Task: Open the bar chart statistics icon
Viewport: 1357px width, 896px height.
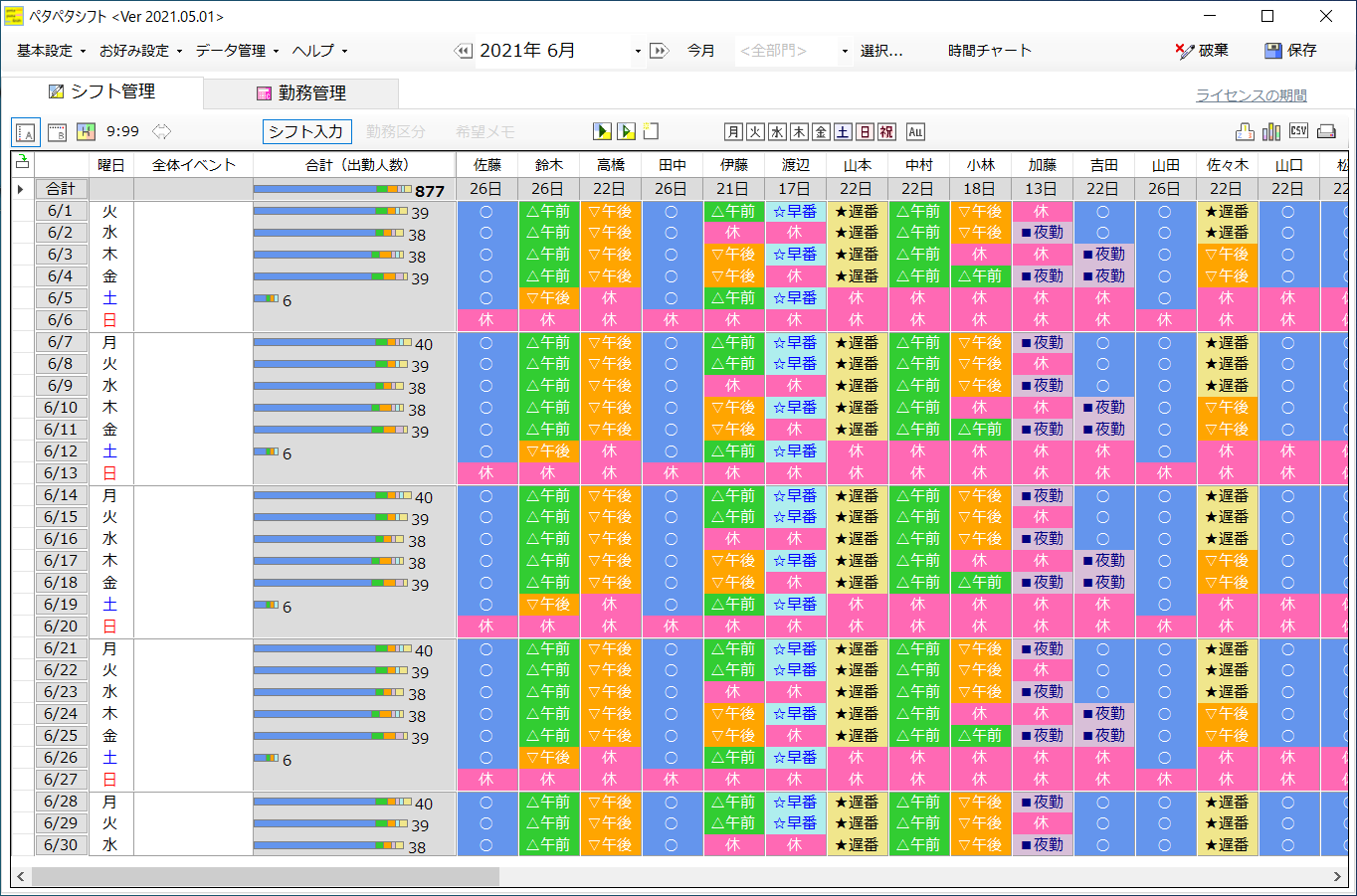Action: pos(1271,131)
